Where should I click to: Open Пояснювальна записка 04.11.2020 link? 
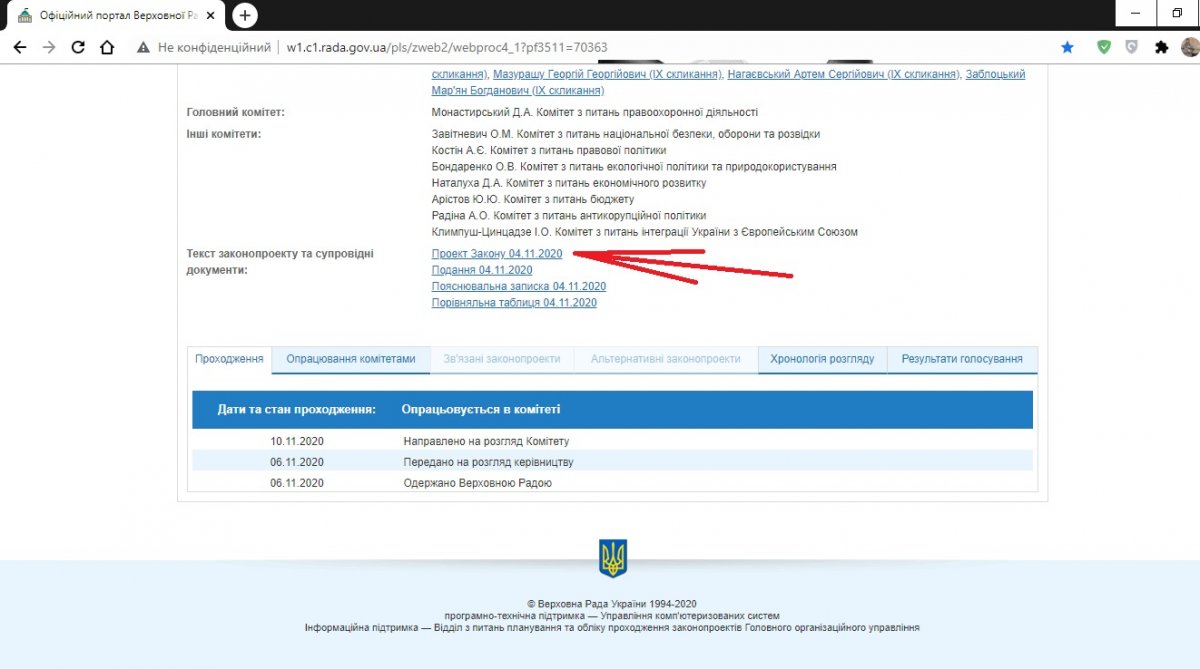tap(519, 286)
